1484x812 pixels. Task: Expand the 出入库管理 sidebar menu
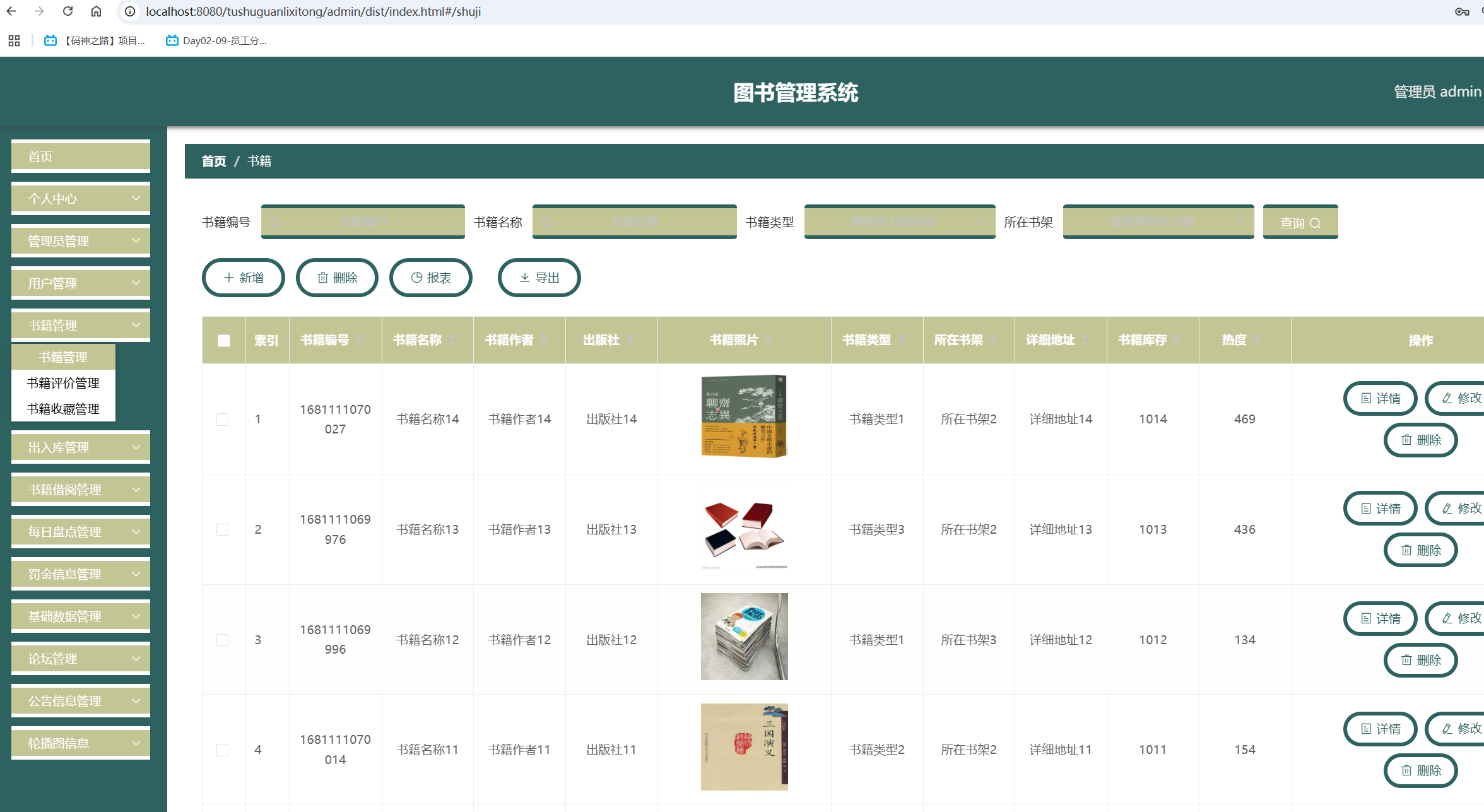(81, 447)
